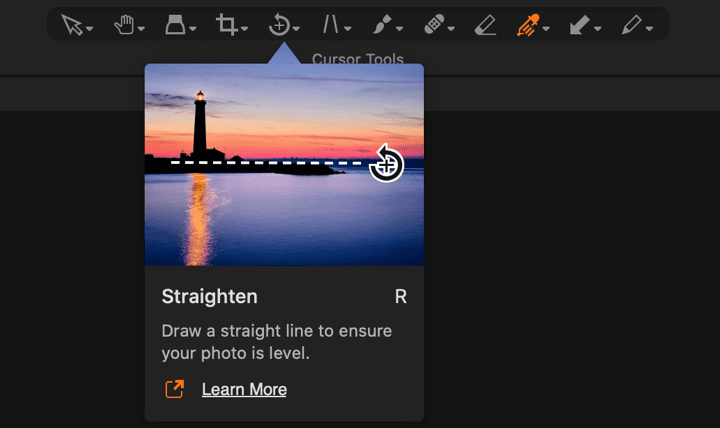Expand the Crop tool dropdown arrow

click(x=244, y=29)
